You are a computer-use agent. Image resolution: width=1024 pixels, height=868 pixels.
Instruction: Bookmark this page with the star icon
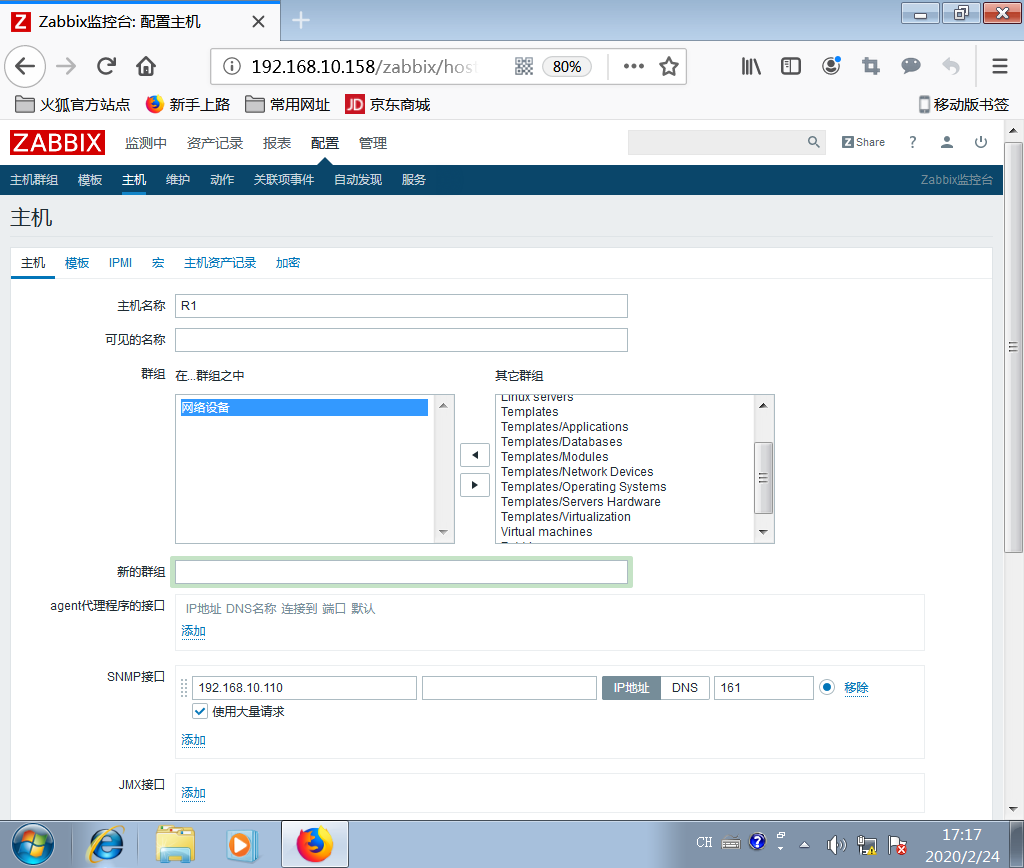point(669,66)
